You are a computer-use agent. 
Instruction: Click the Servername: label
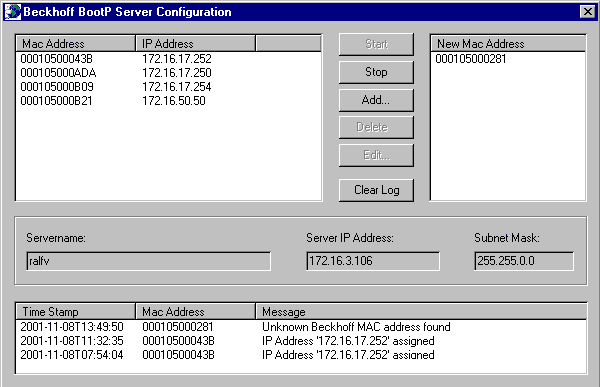pos(56,238)
